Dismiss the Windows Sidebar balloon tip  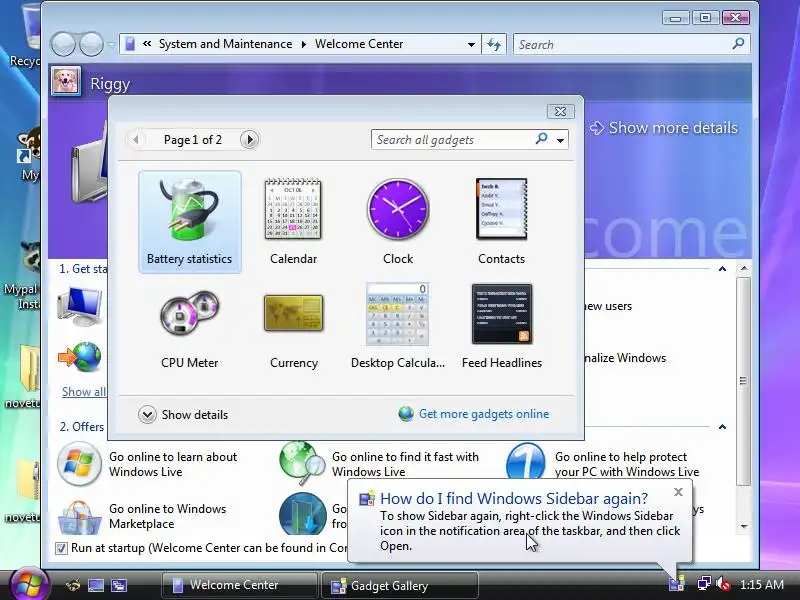click(x=678, y=492)
